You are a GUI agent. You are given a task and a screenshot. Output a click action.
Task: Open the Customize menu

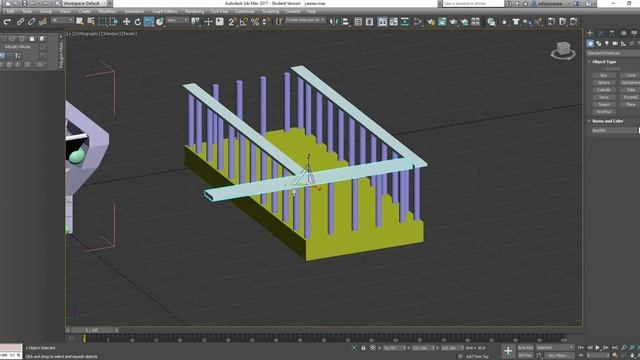[244, 11]
